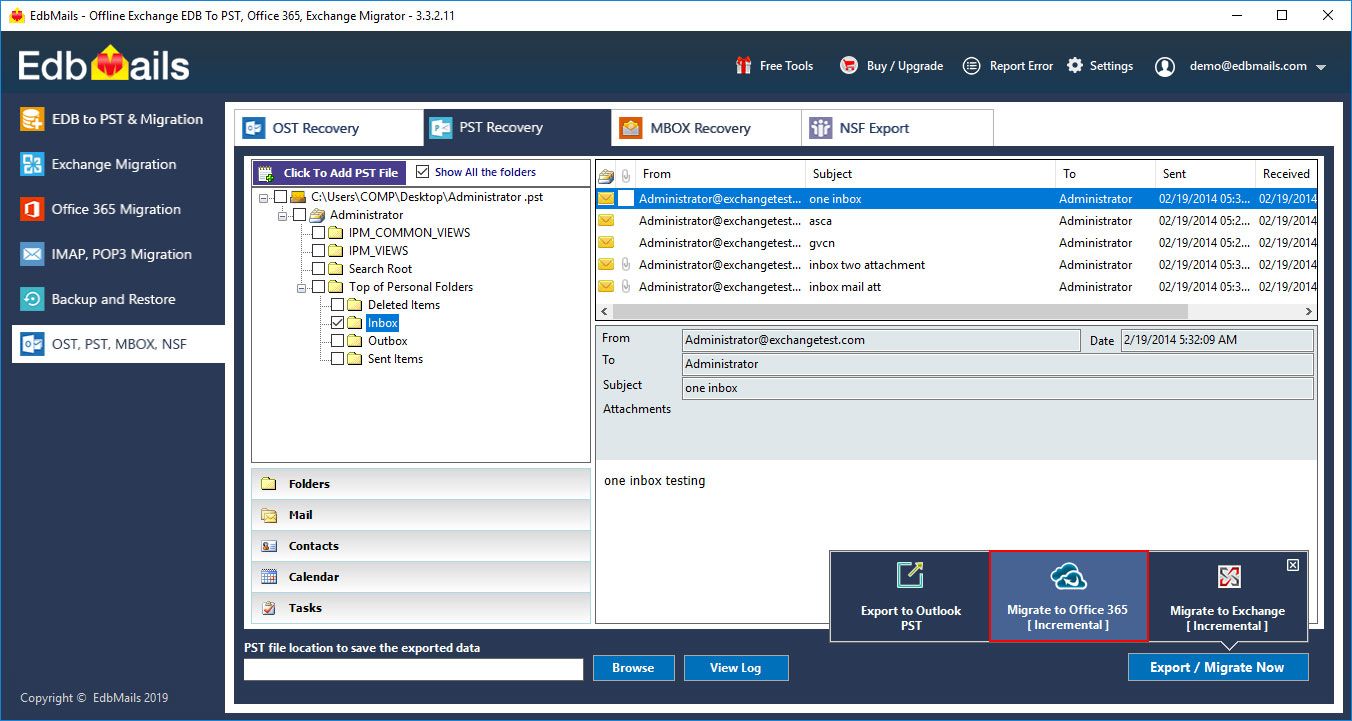
Task: Click the IMAP, POP3 Migration envelope icon
Action: (x=32, y=254)
